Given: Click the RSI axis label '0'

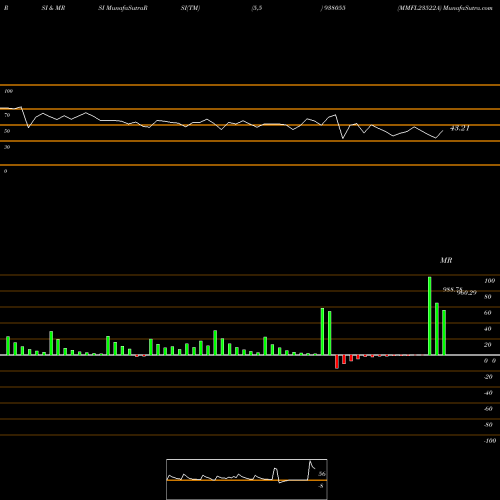Looking at the screenshot, I should [x=5, y=171].
